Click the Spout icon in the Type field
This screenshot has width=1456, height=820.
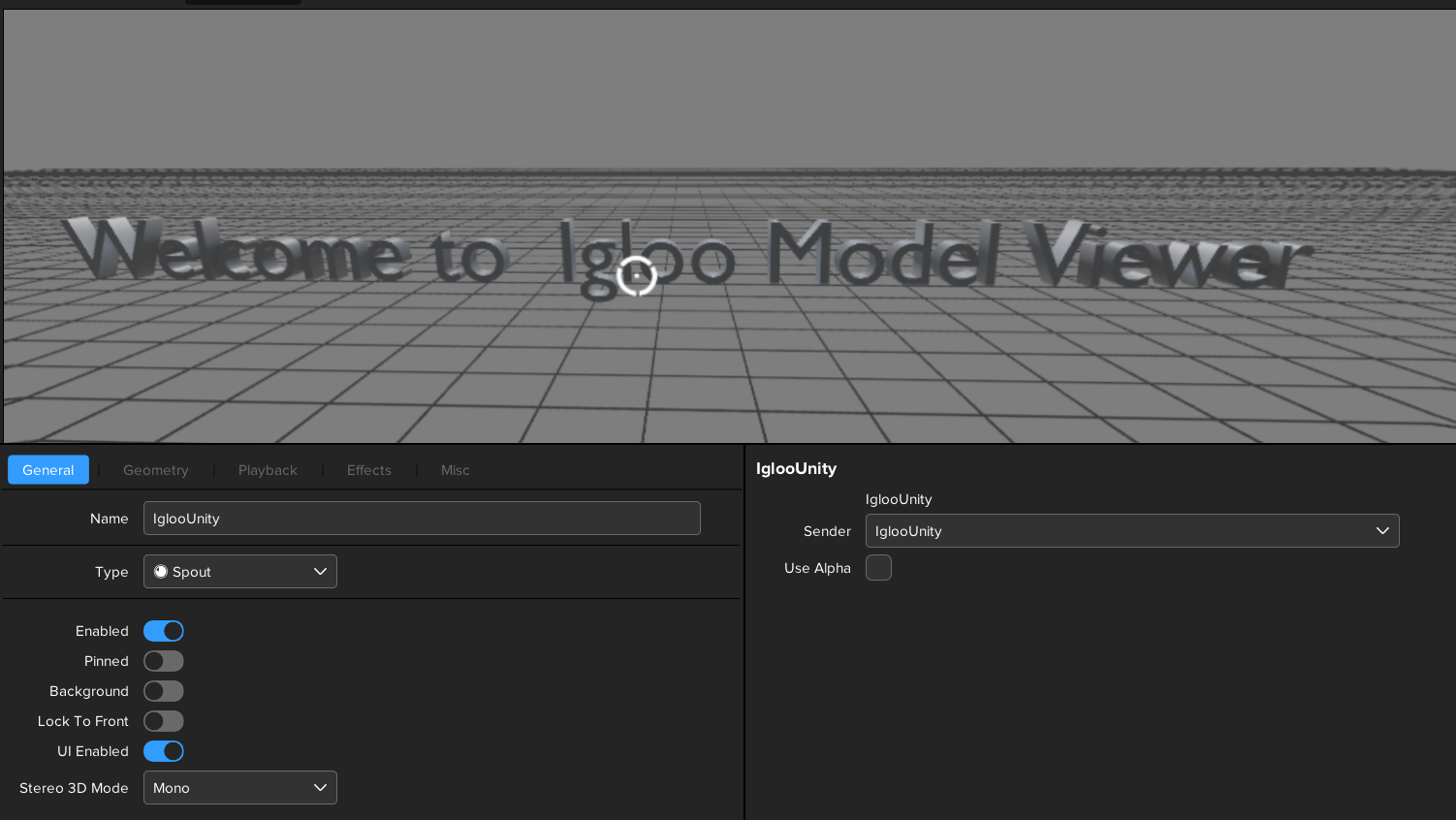click(x=161, y=572)
